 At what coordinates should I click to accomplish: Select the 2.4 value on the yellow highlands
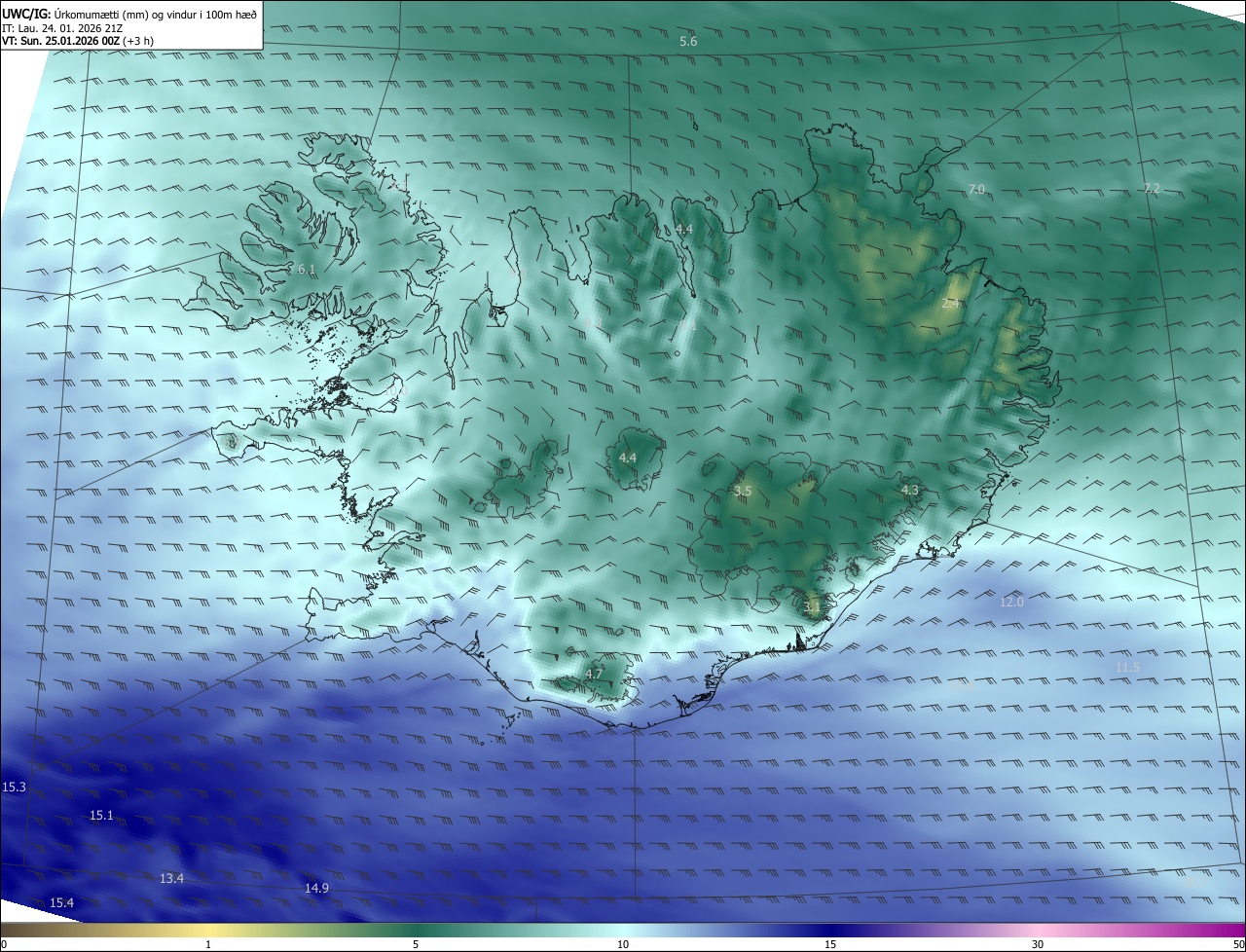(951, 304)
